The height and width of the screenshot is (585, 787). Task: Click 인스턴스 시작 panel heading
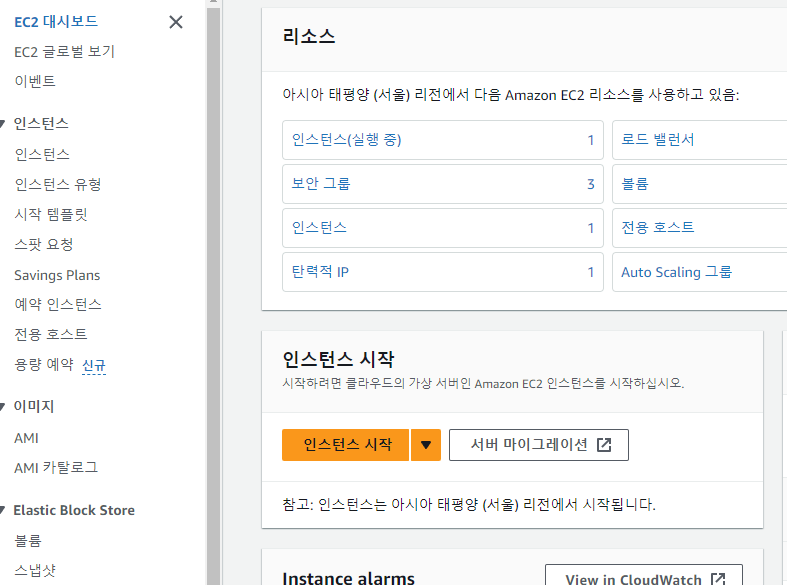338,359
